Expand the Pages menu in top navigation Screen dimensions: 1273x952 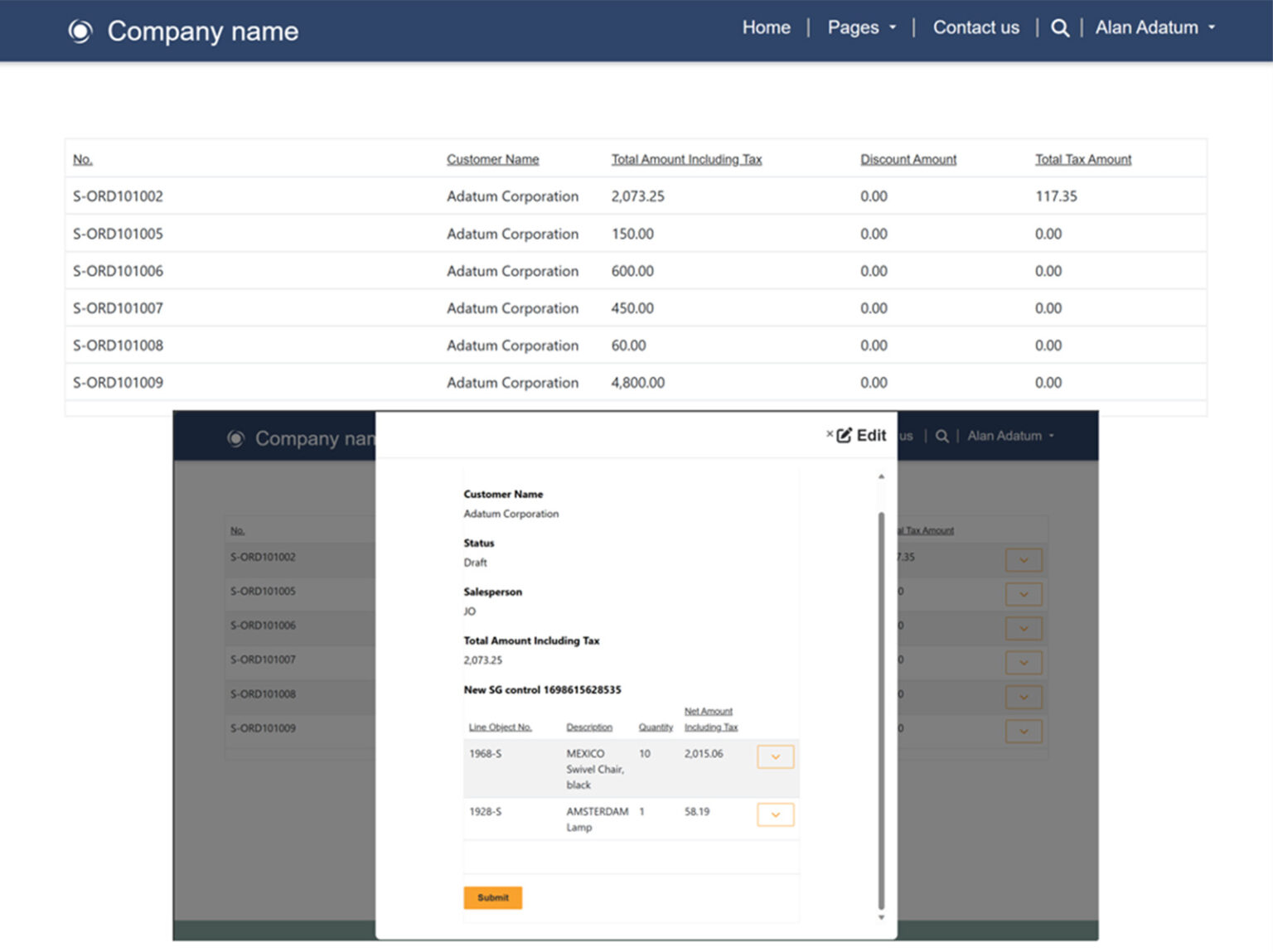(x=861, y=27)
